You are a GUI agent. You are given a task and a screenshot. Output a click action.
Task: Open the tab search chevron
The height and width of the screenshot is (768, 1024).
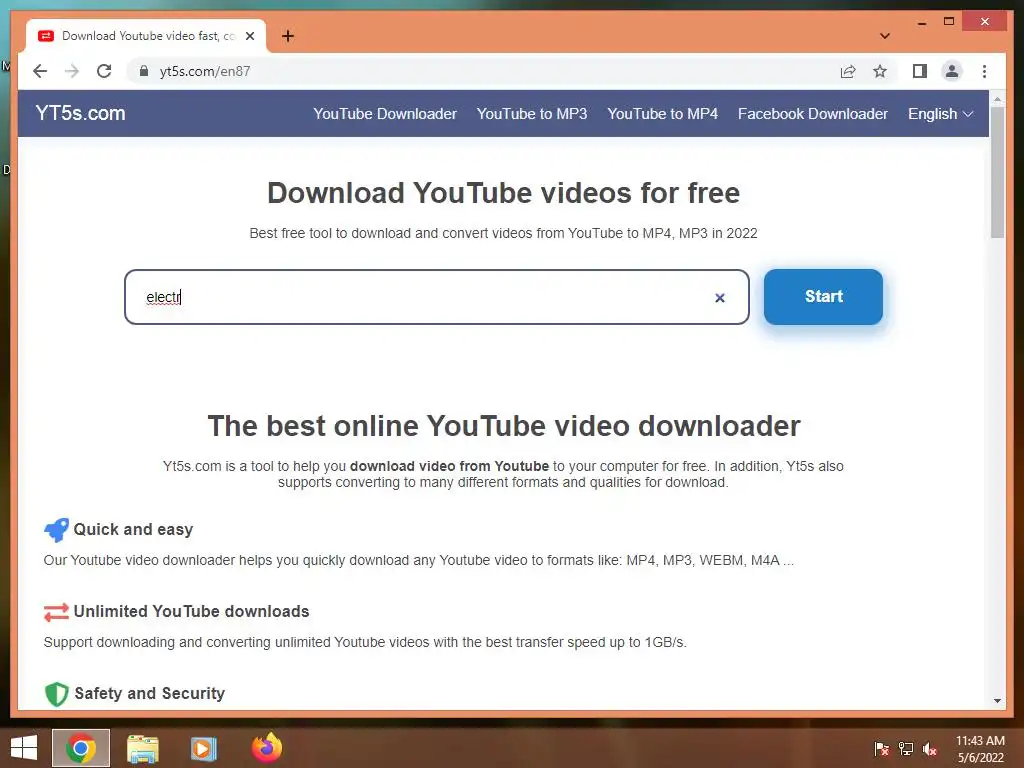pos(885,36)
